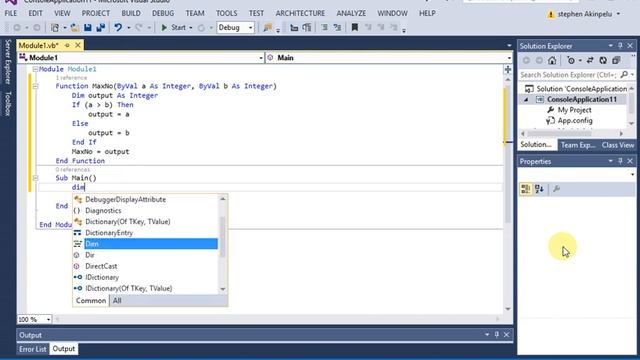Undo the last edit with the Undo icon
The width and height of the screenshot is (640, 360).
tap(118, 28)
